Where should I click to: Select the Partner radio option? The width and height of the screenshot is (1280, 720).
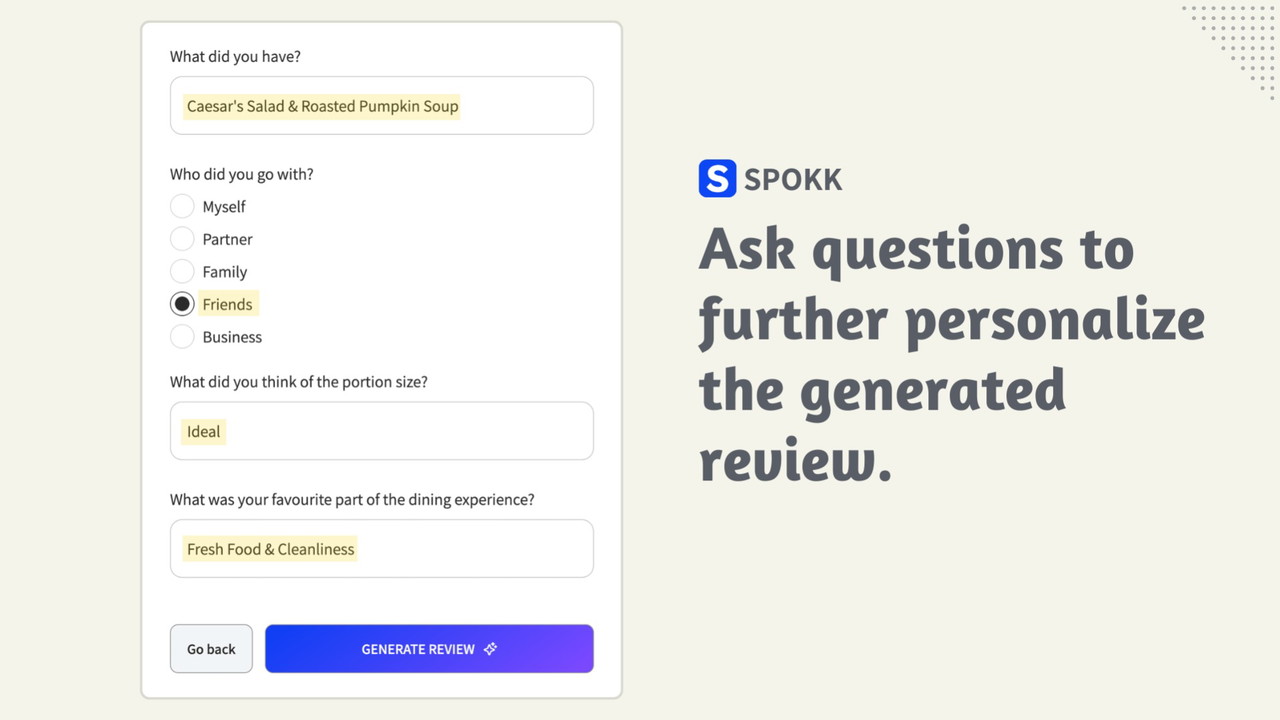click(182, 239)
